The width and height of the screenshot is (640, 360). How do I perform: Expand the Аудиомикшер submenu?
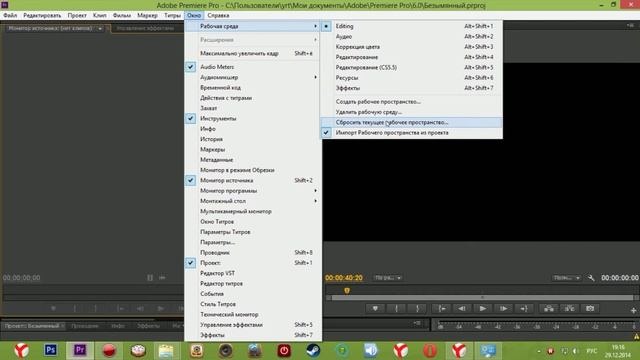[x=253, y=77]
